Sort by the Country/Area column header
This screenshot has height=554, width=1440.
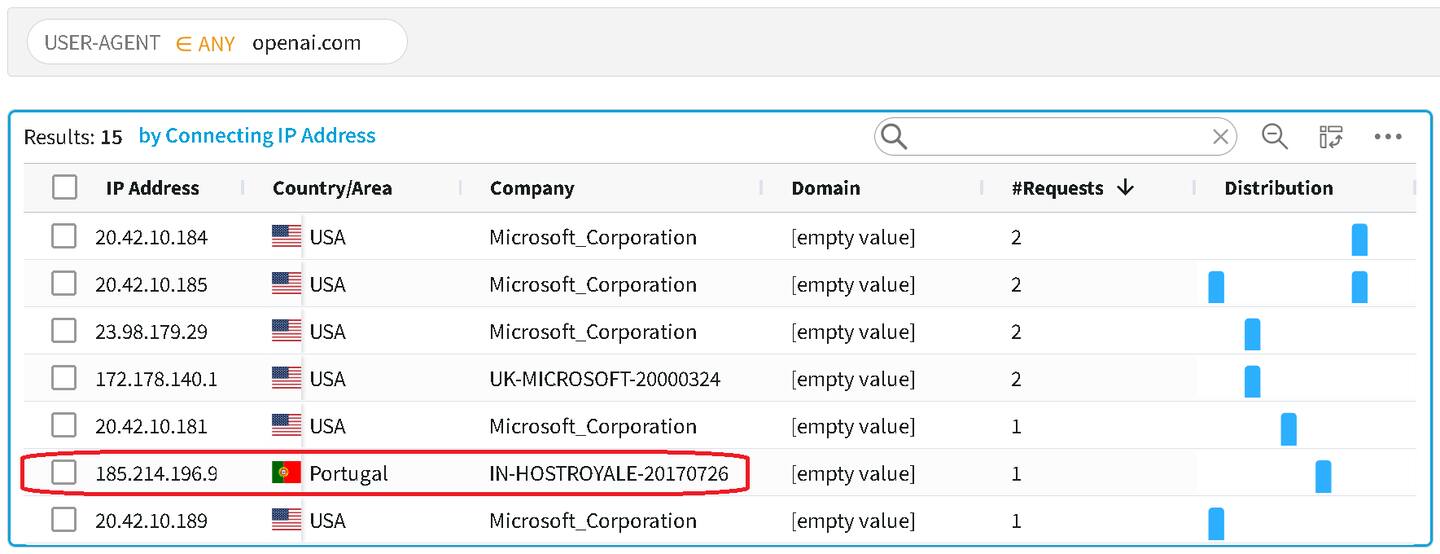[332, 188]
